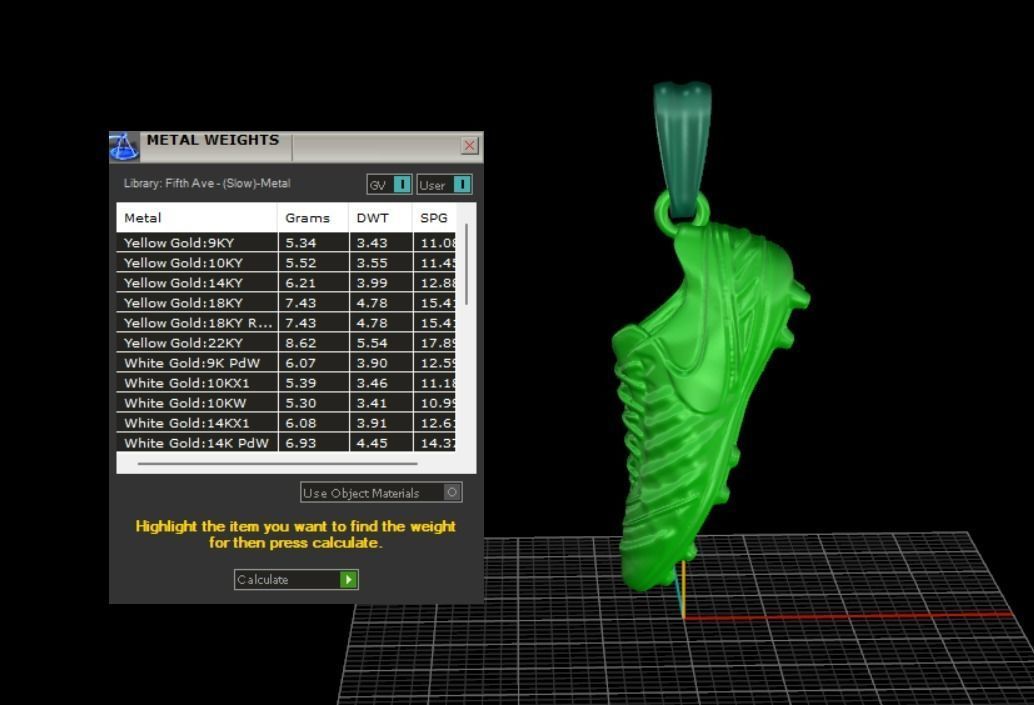This screenshot has height=705, width=1034.
Task: Click the 4.45 DWT value
Action: pos(372,443)
